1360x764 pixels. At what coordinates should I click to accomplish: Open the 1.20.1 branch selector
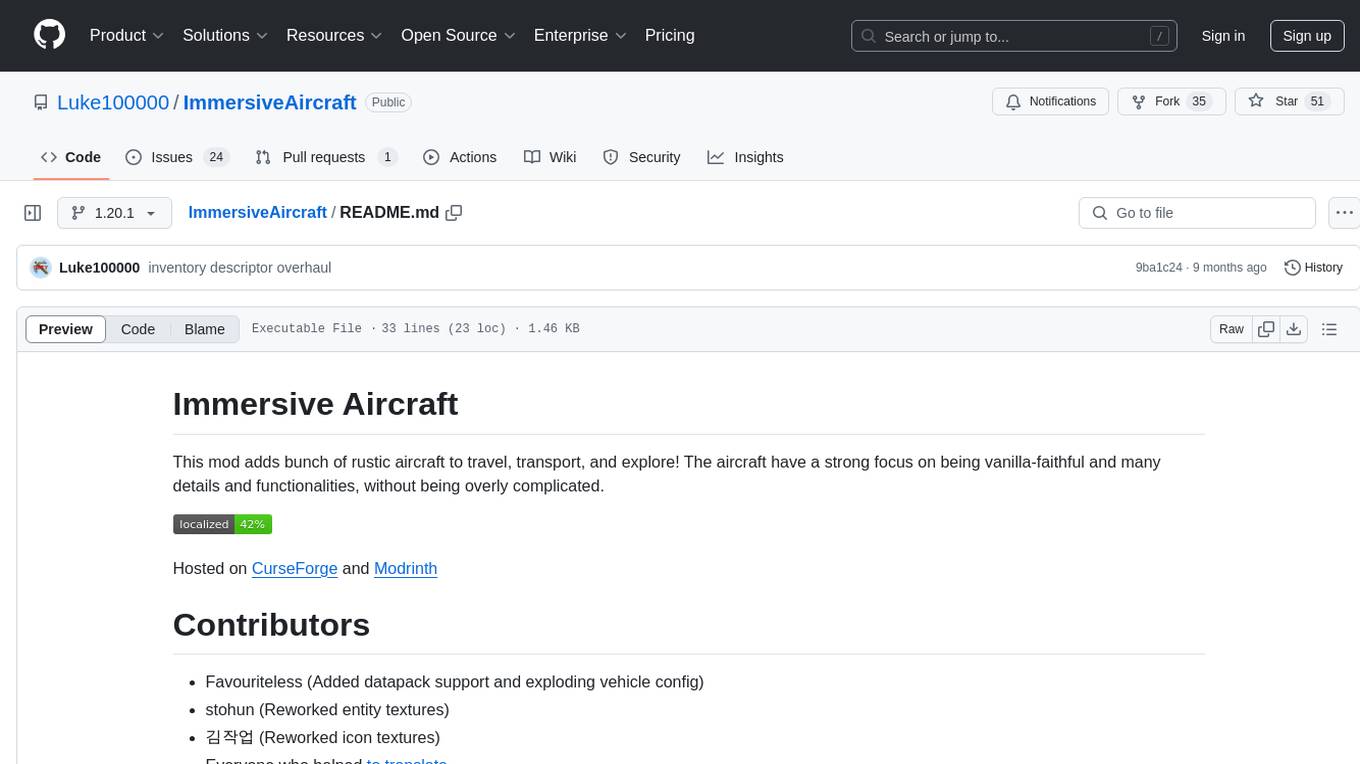coord(114,213)
